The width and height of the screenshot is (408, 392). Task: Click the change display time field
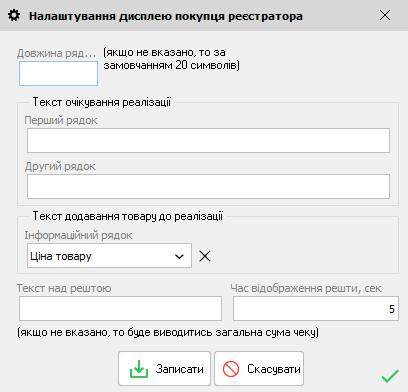click(x=316, y=309)
